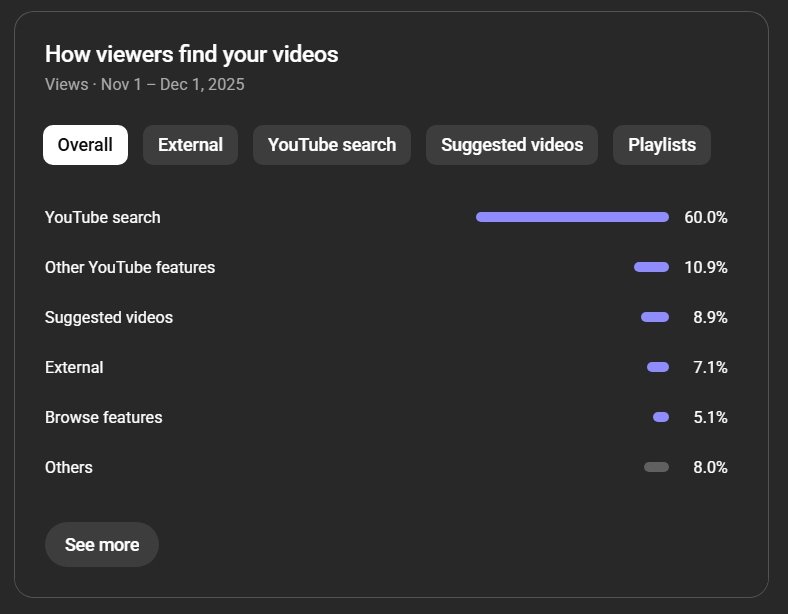Click the 60.0% percentage value
The width and height of the screenshot is (788, 614).
tap(705, 217)
